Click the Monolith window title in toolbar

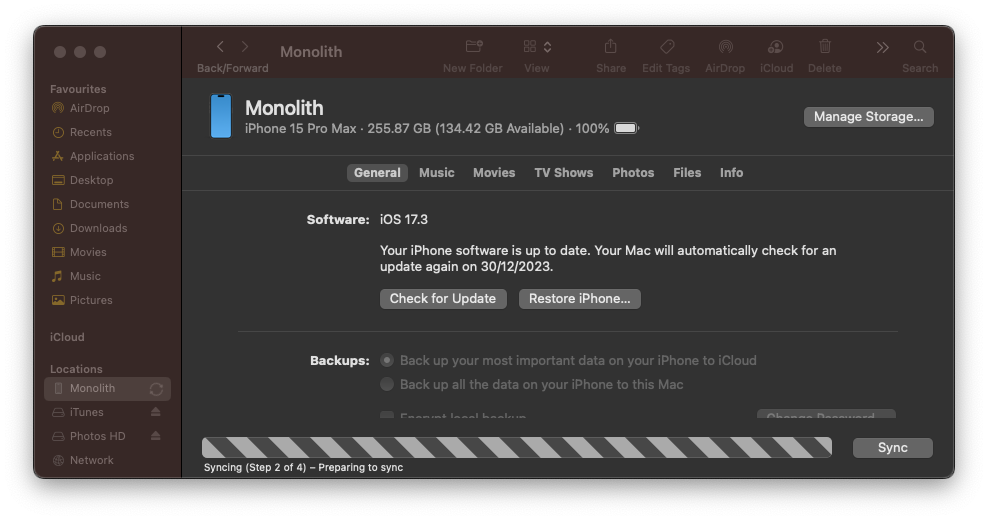click(x=311, y=52)
